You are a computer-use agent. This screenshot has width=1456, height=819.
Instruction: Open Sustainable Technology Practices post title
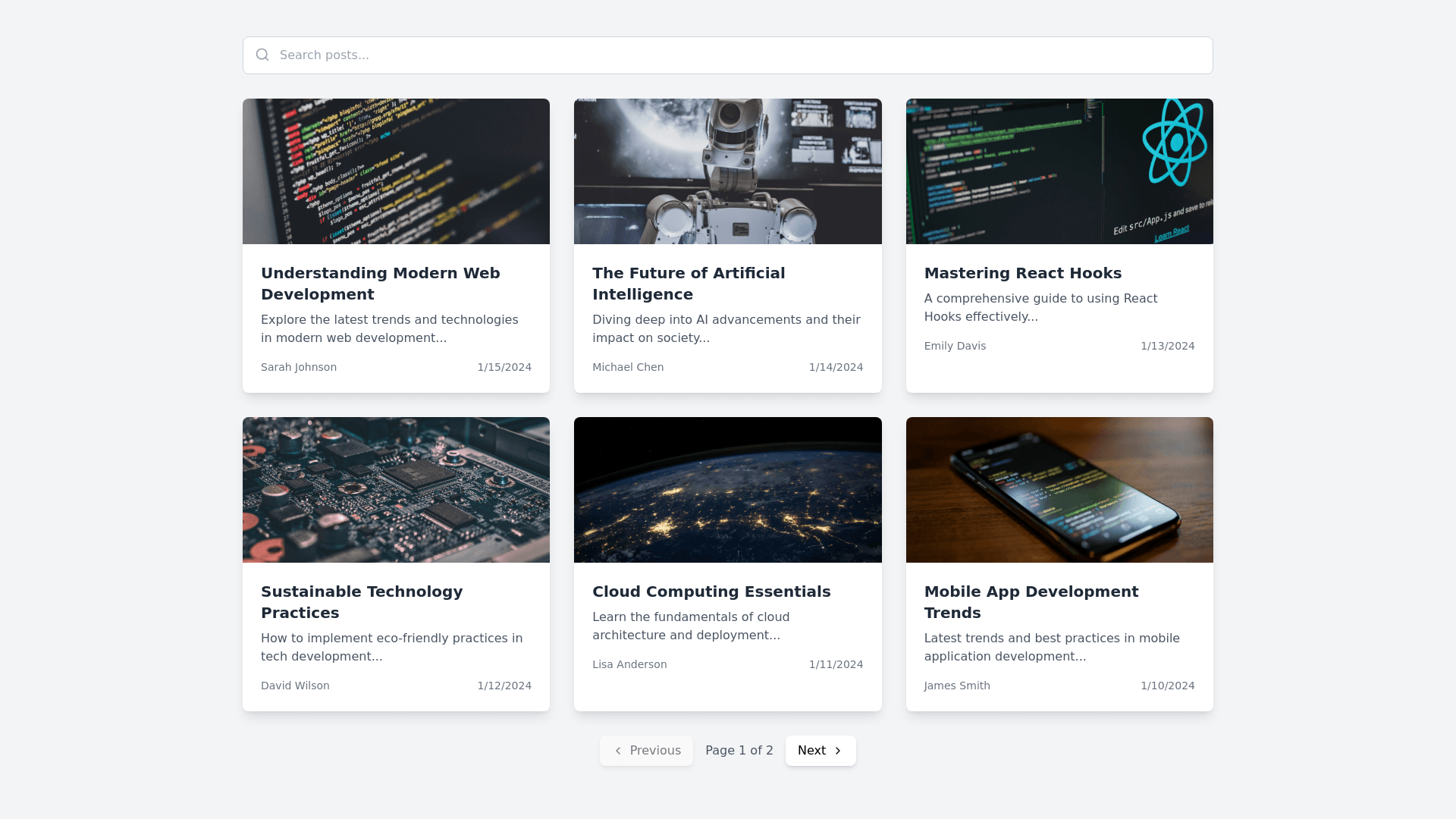pyautogui.click(x=361, y=602)
